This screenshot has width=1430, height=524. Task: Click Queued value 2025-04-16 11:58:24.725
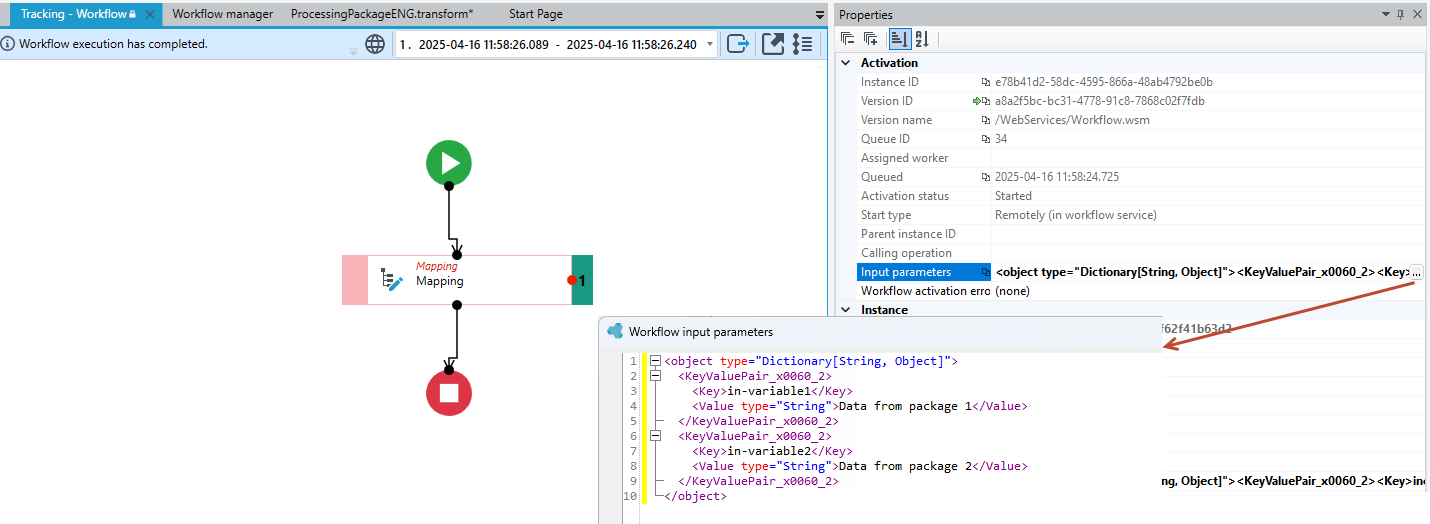click(x=1059, y=177)
